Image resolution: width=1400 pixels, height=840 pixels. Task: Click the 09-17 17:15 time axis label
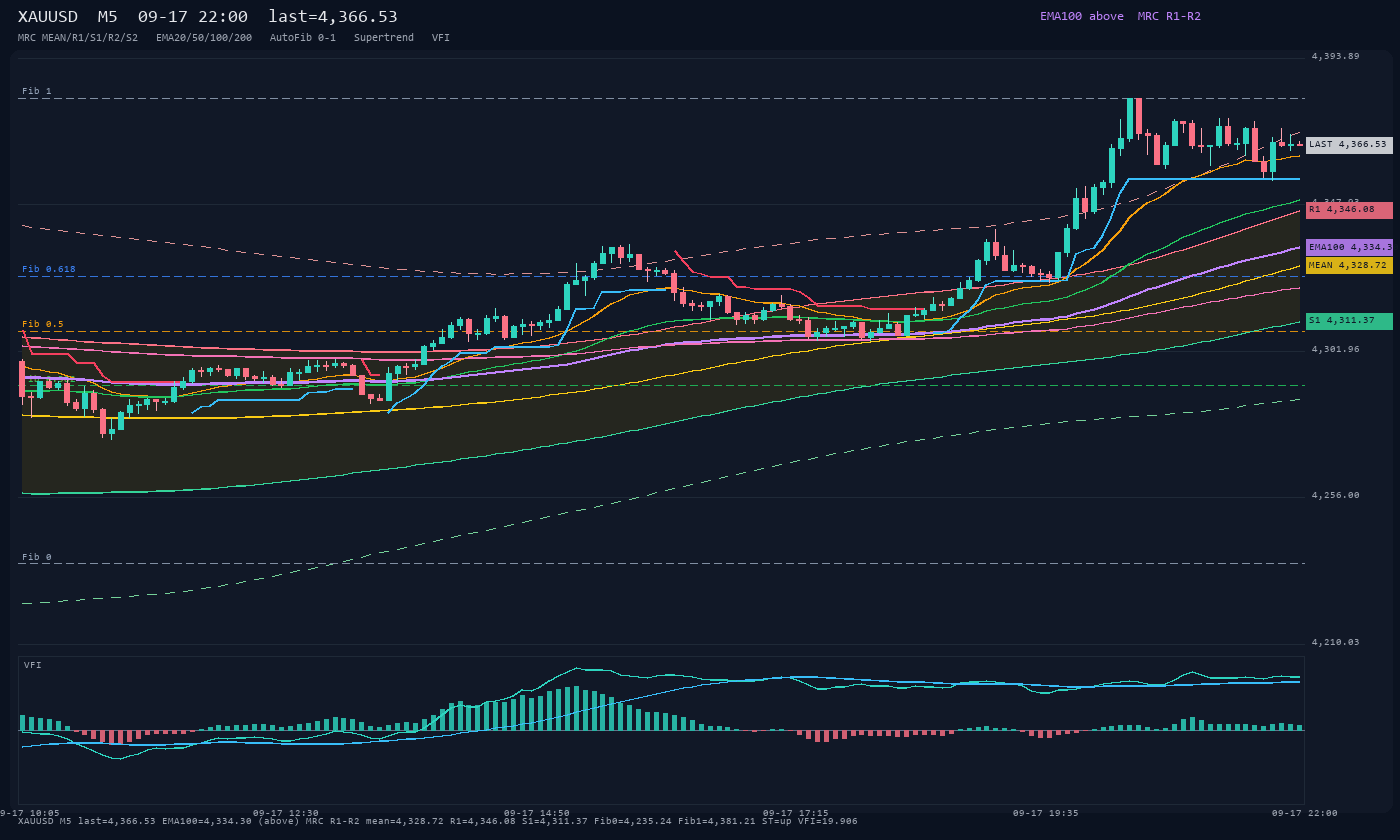(x=796, y=813)
